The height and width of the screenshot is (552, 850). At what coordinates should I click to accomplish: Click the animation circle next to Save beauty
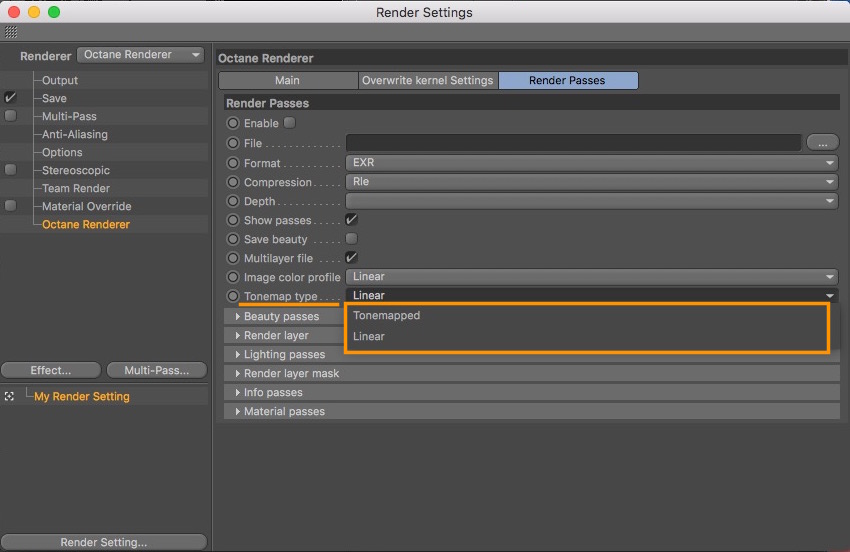point(233,239)
